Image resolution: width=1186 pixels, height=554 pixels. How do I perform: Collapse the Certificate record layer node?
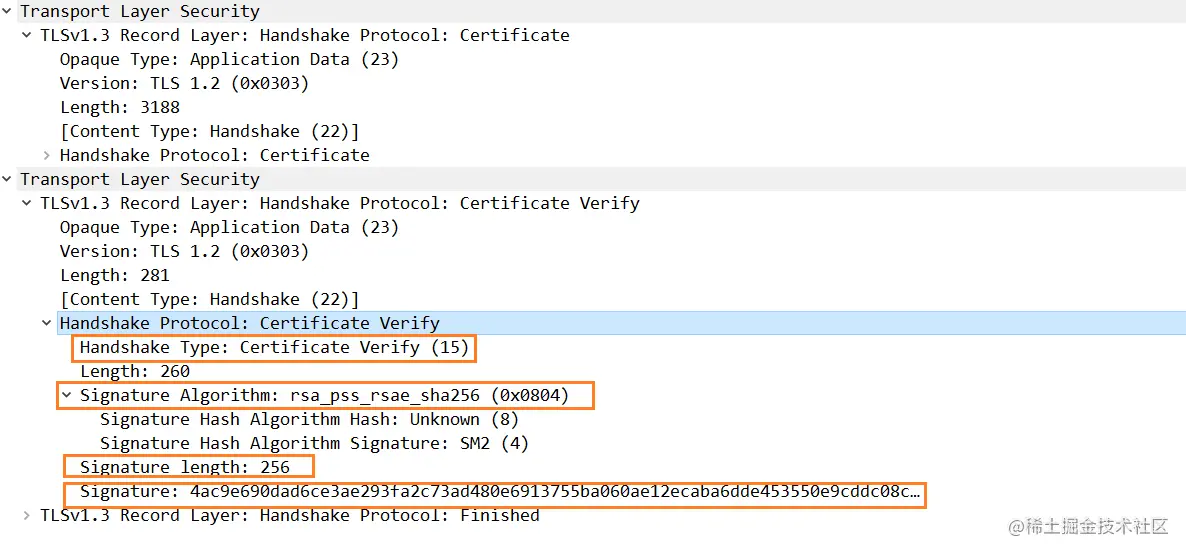point(27,36)
